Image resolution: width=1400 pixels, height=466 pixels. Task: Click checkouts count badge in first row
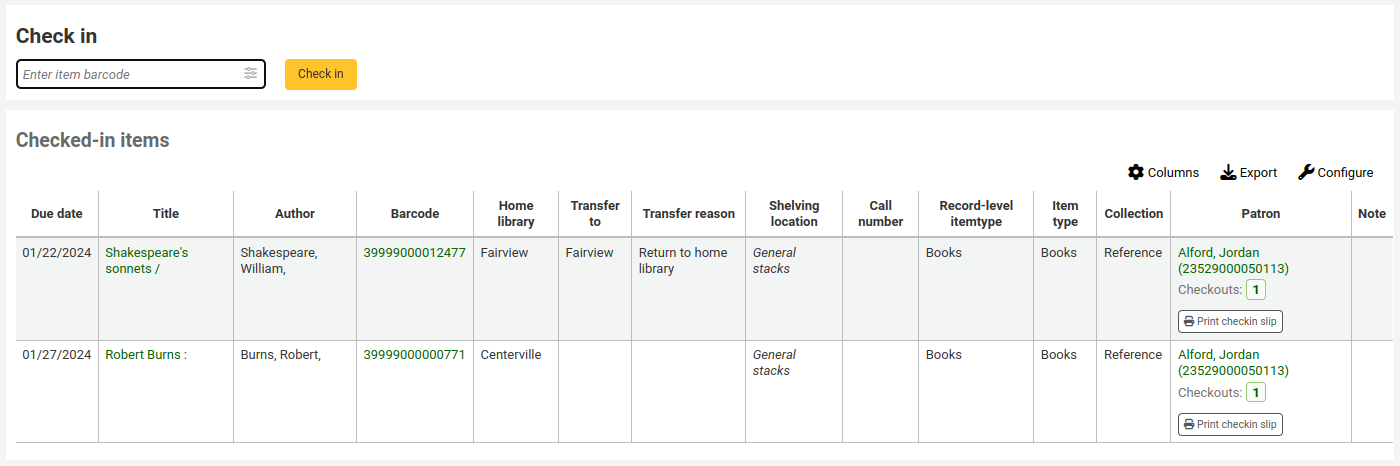click(x=1255, y=290)
